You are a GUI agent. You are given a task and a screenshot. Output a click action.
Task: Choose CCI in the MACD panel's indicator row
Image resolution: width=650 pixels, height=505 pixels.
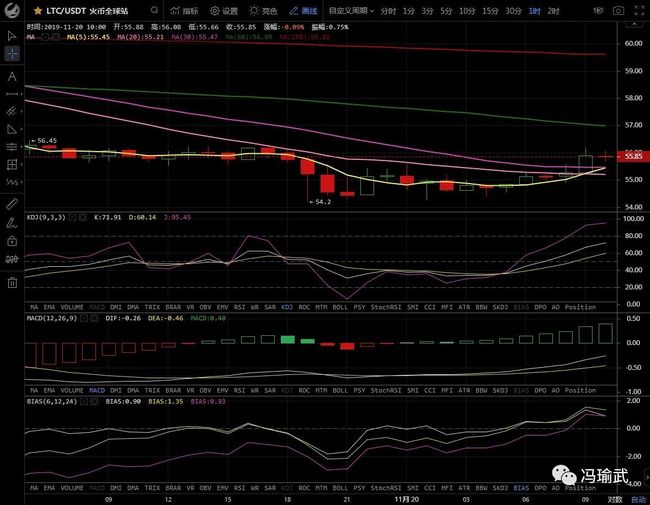(430, 391)
